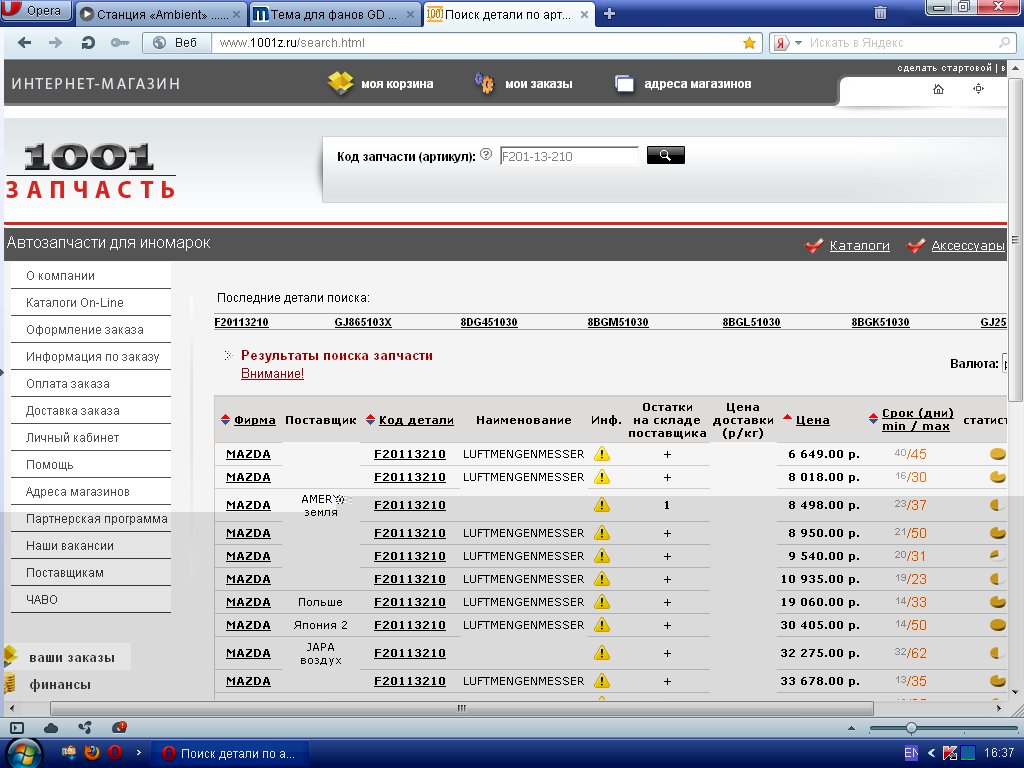Click MAZDA link in 33 678.00 р. row
The image size is (1024, 768).
click(248, 681)
